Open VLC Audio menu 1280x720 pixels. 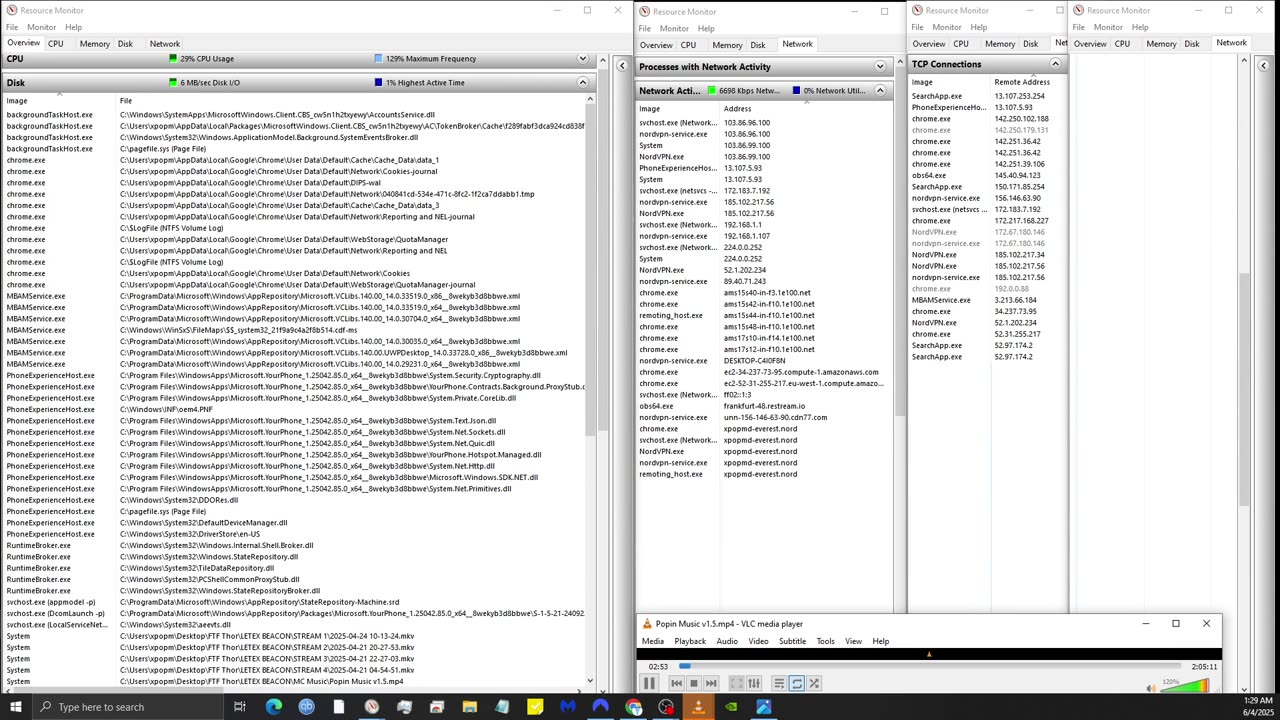tap(727, 641)
